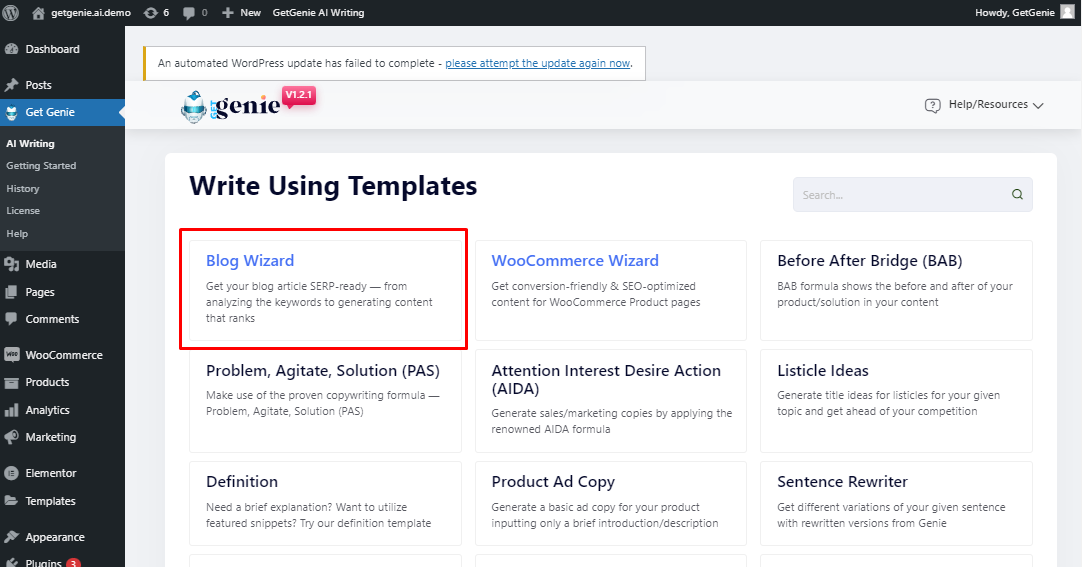
Task: Click the Posts pin icon
Action: [x=11, y=85]
